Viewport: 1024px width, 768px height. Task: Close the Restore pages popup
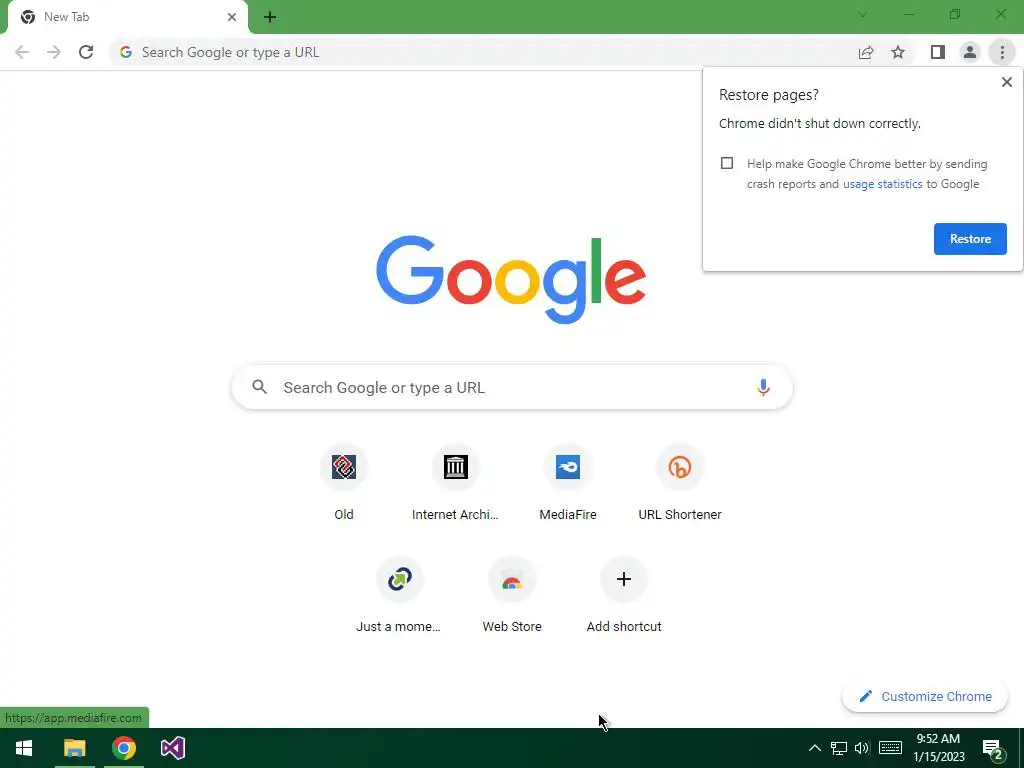1006,82
